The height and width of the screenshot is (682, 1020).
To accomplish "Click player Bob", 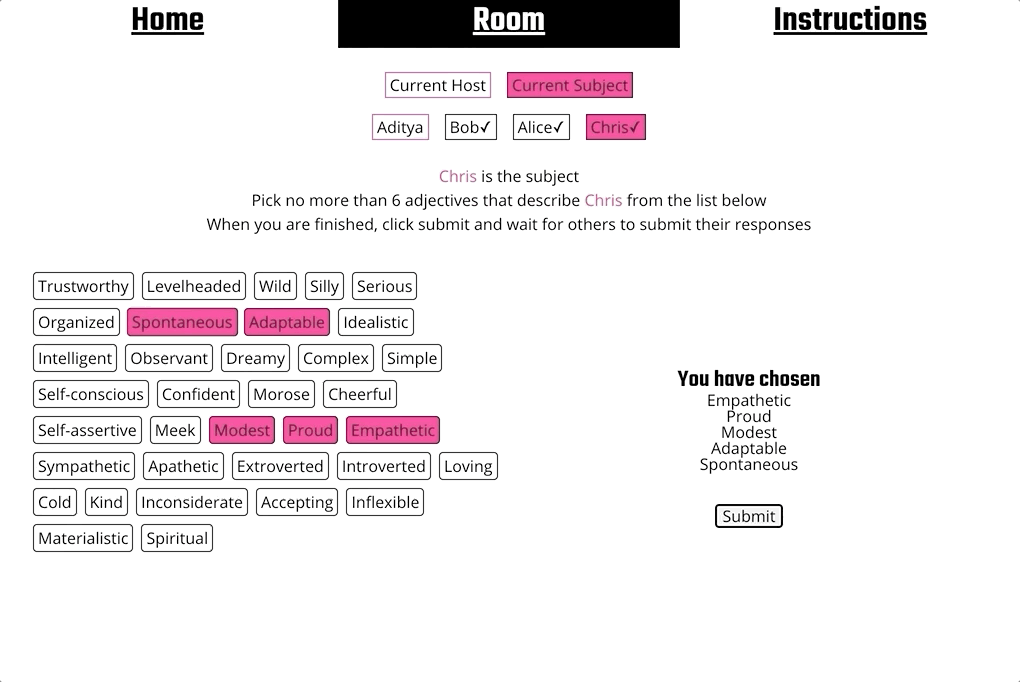I will (470, 127).
